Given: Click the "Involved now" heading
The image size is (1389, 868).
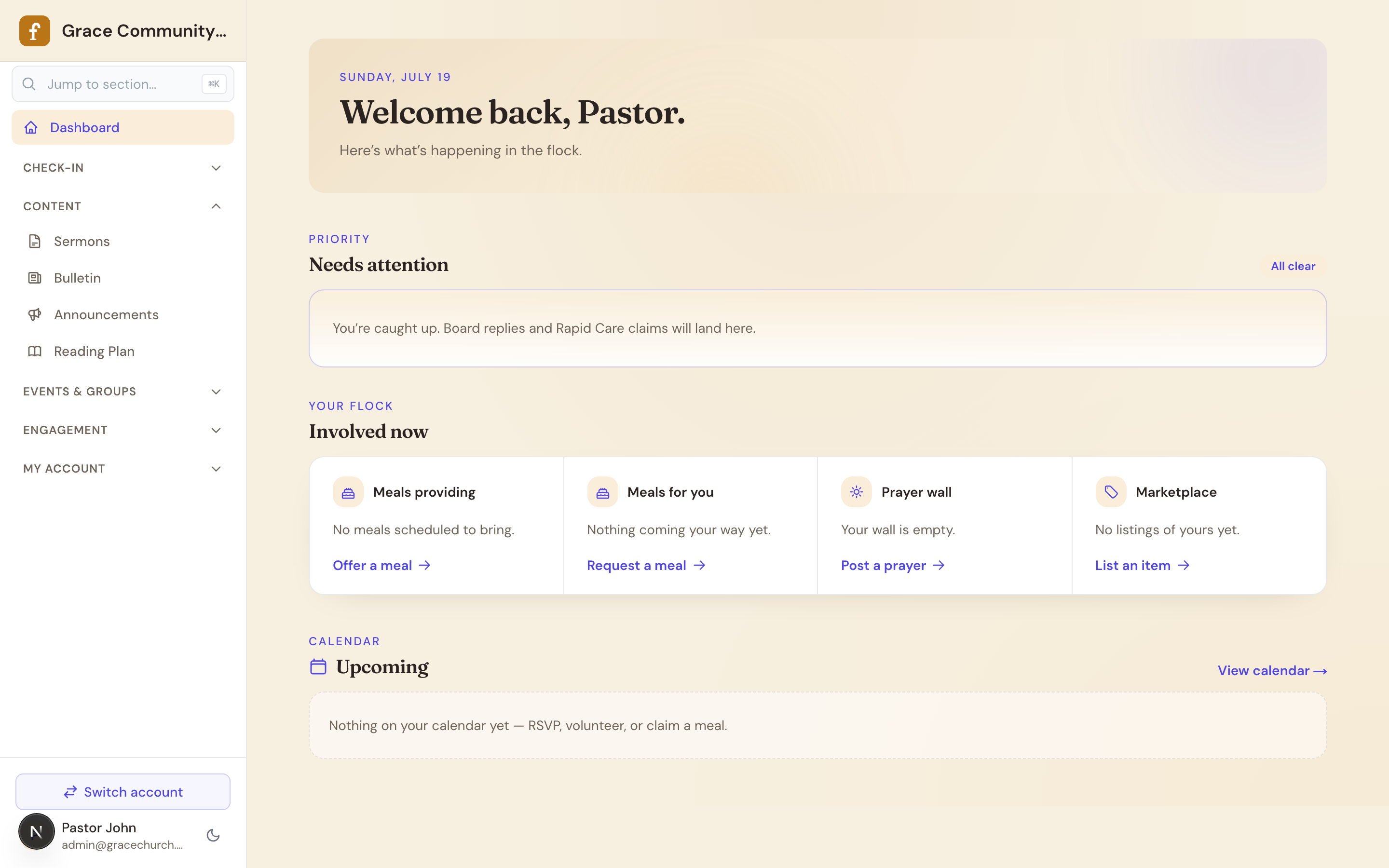Looking at the screenshot, I should pos(368,432).
